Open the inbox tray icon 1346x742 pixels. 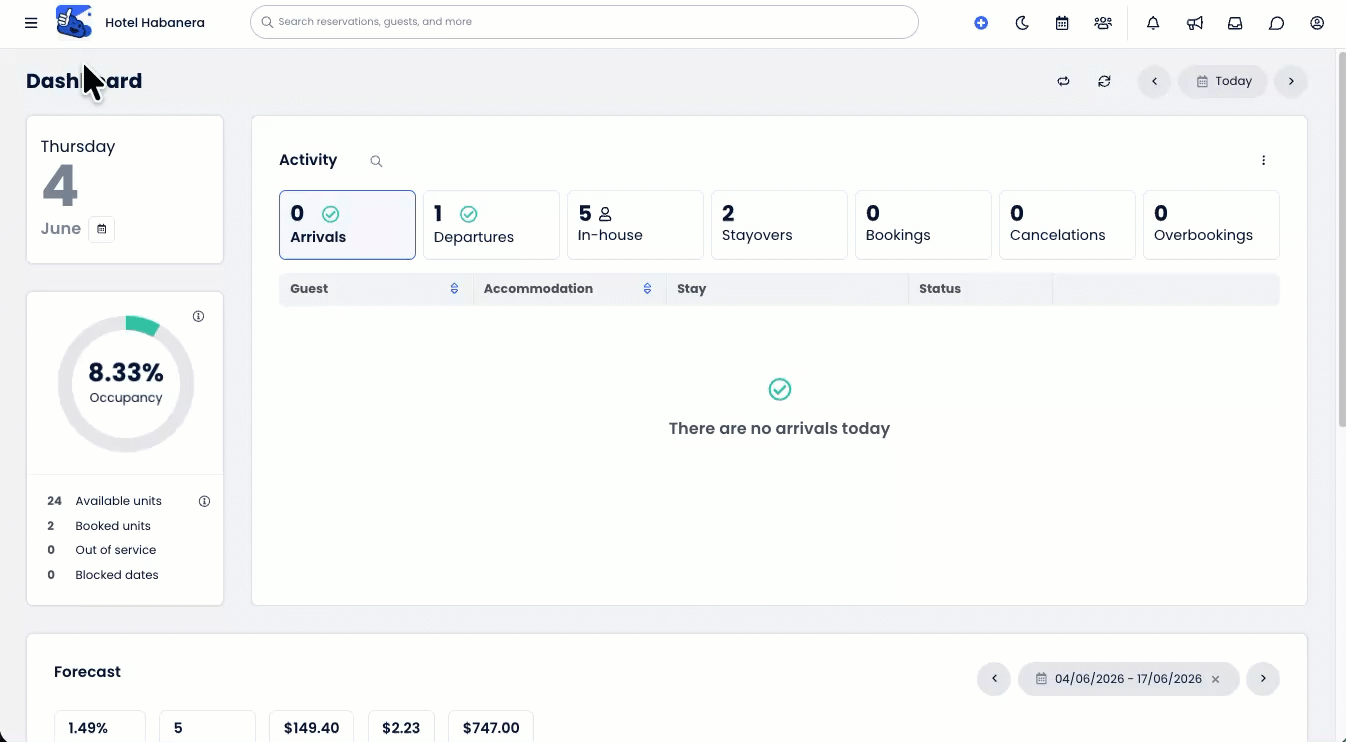pos(1235,22)
